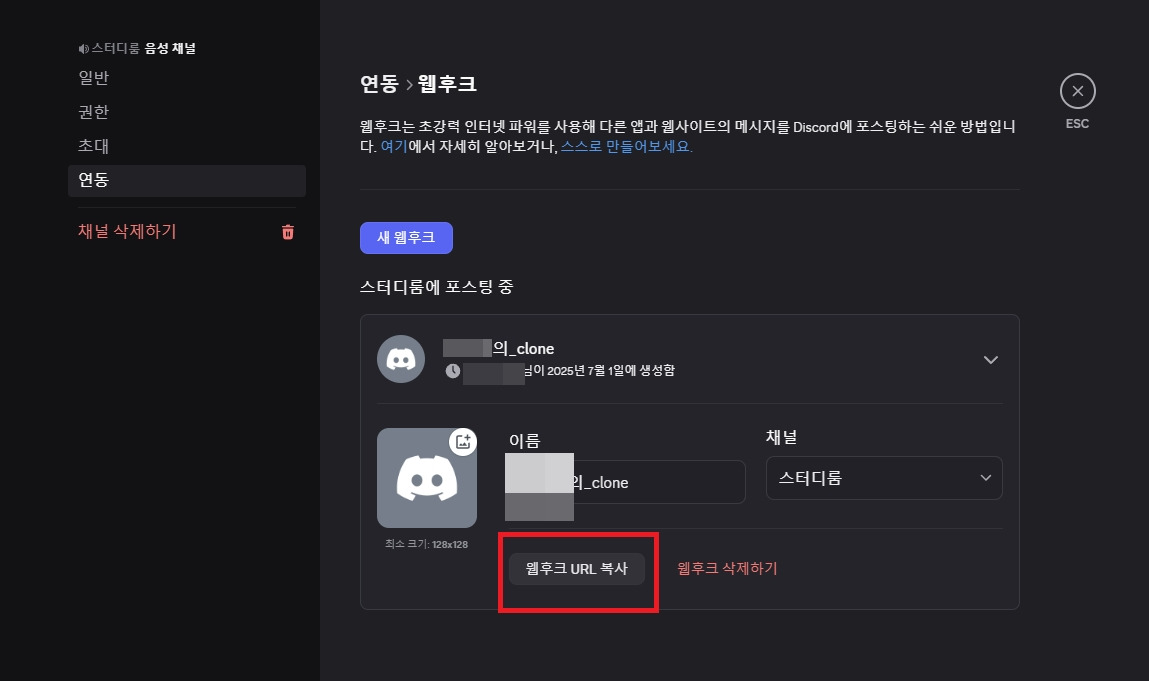This screenshot has width=1149, height=681.
Task: Close settings with the ESC X button
Action: (x=1077, y=92)
